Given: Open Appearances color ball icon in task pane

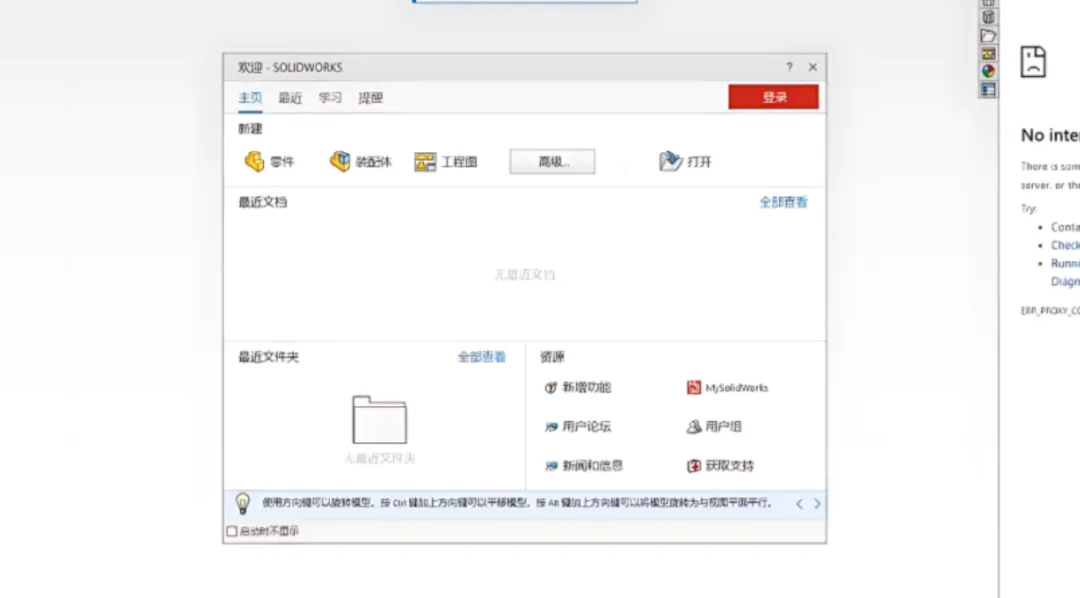Looking at the screenshot, I should (988, 71).
